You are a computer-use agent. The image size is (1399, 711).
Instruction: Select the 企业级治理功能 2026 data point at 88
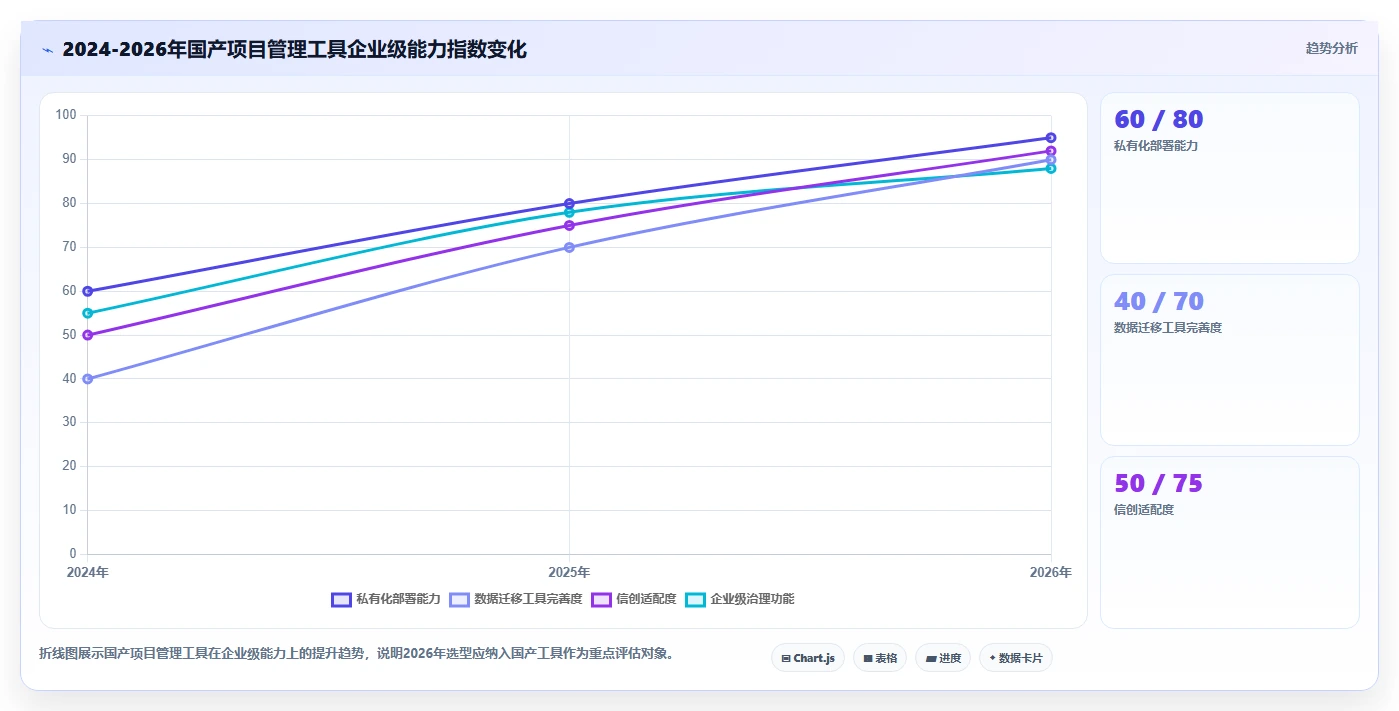pyautogui.click(x=1051, y=168)
